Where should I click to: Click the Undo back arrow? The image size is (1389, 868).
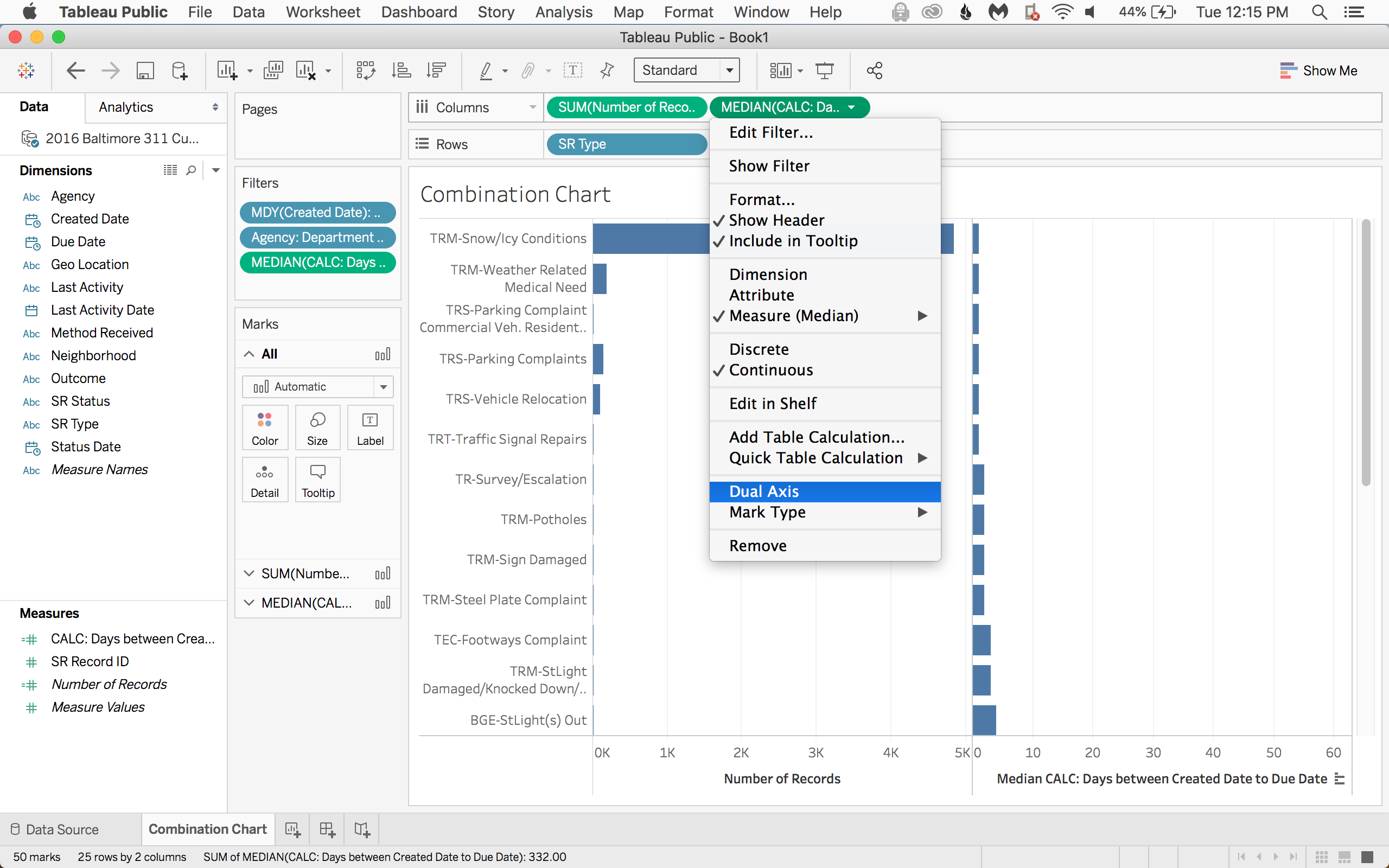point(76,71)
